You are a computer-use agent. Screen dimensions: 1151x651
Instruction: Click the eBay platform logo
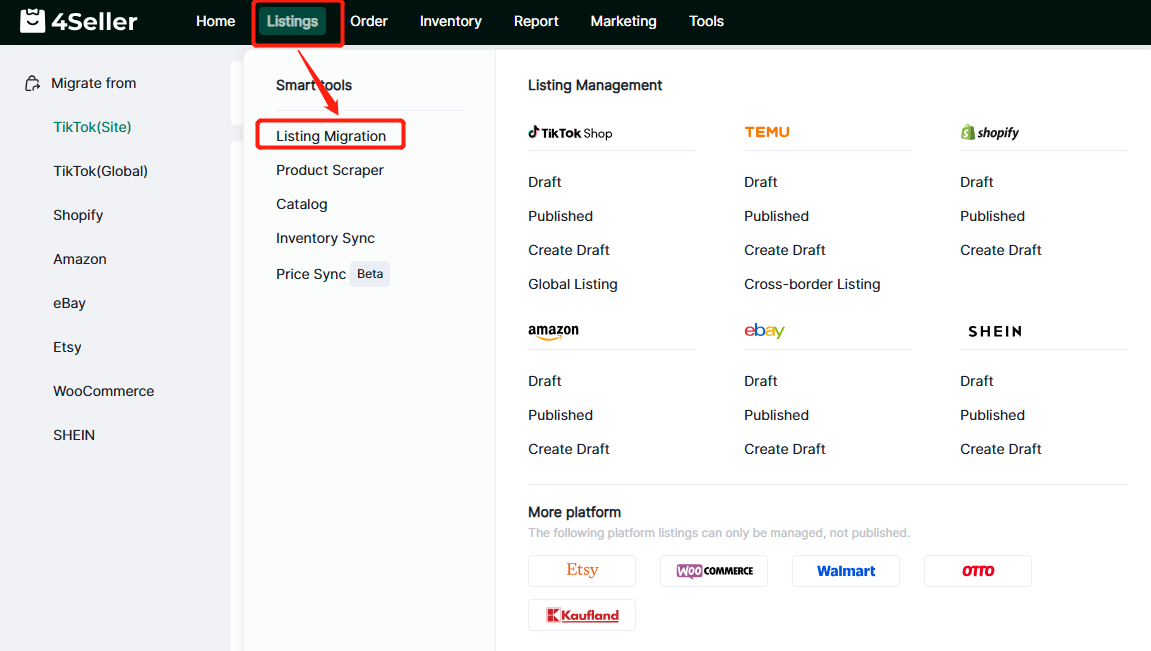(x=764, y=331)
